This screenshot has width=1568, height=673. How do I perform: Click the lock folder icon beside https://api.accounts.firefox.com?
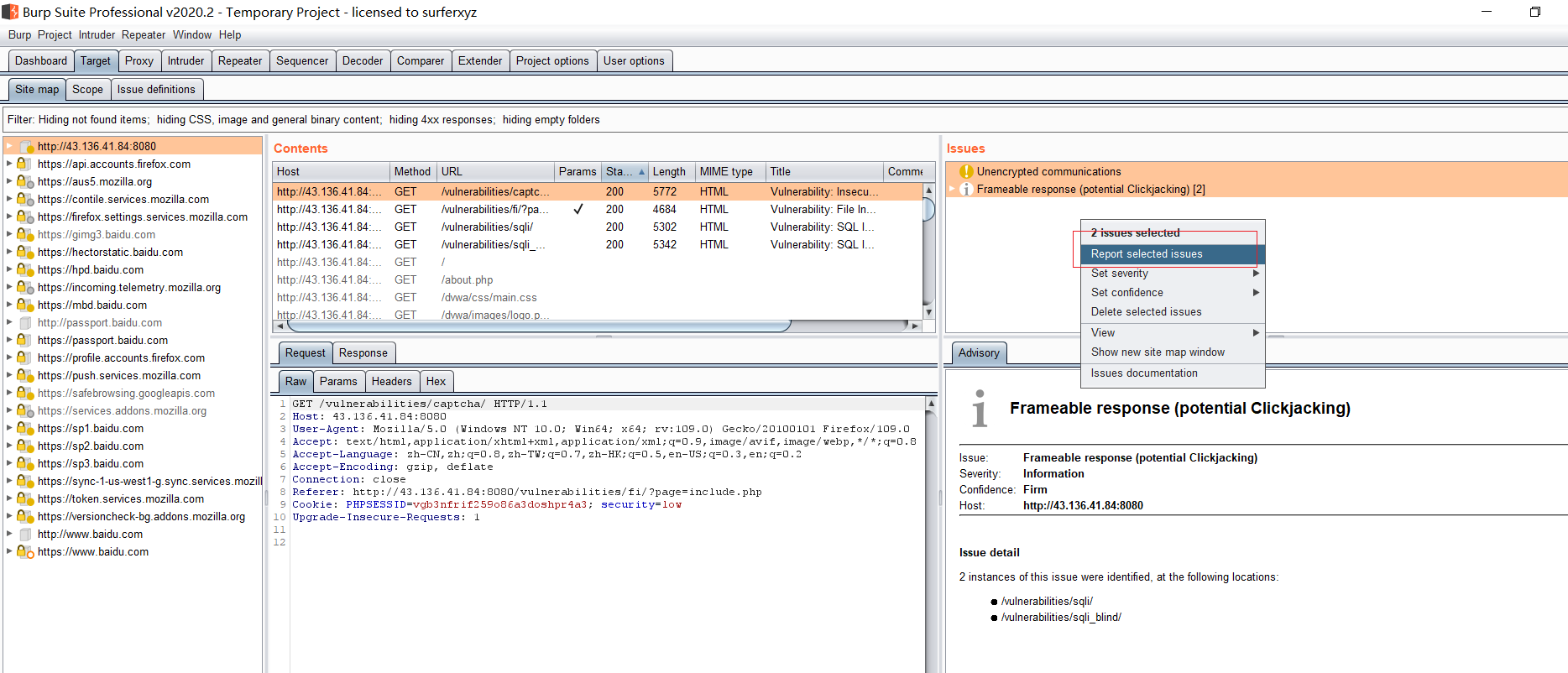(25, 164)
